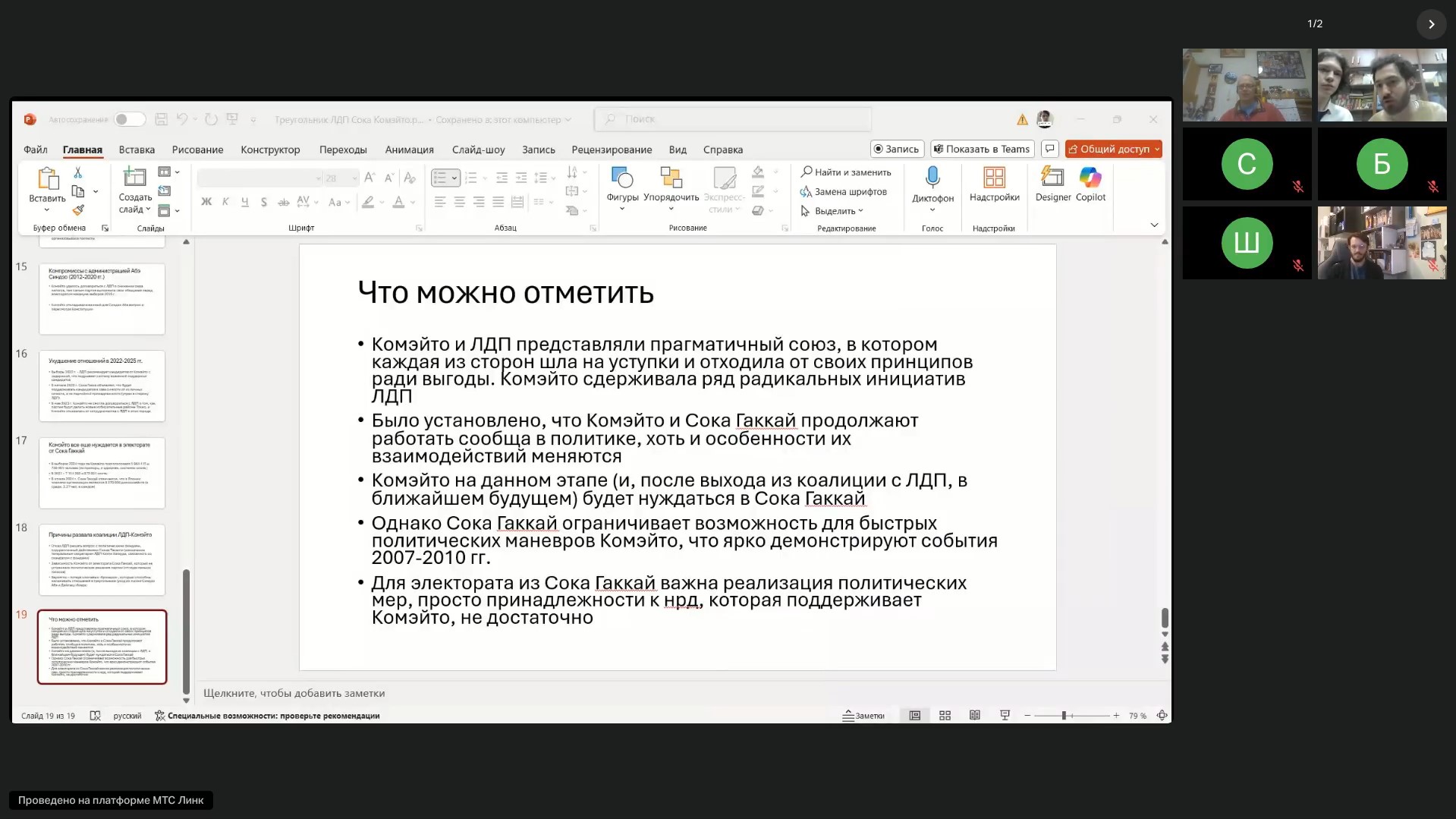Toggle text shadow S formatting
Viewport: 1456px width, 819px height.
263,202
